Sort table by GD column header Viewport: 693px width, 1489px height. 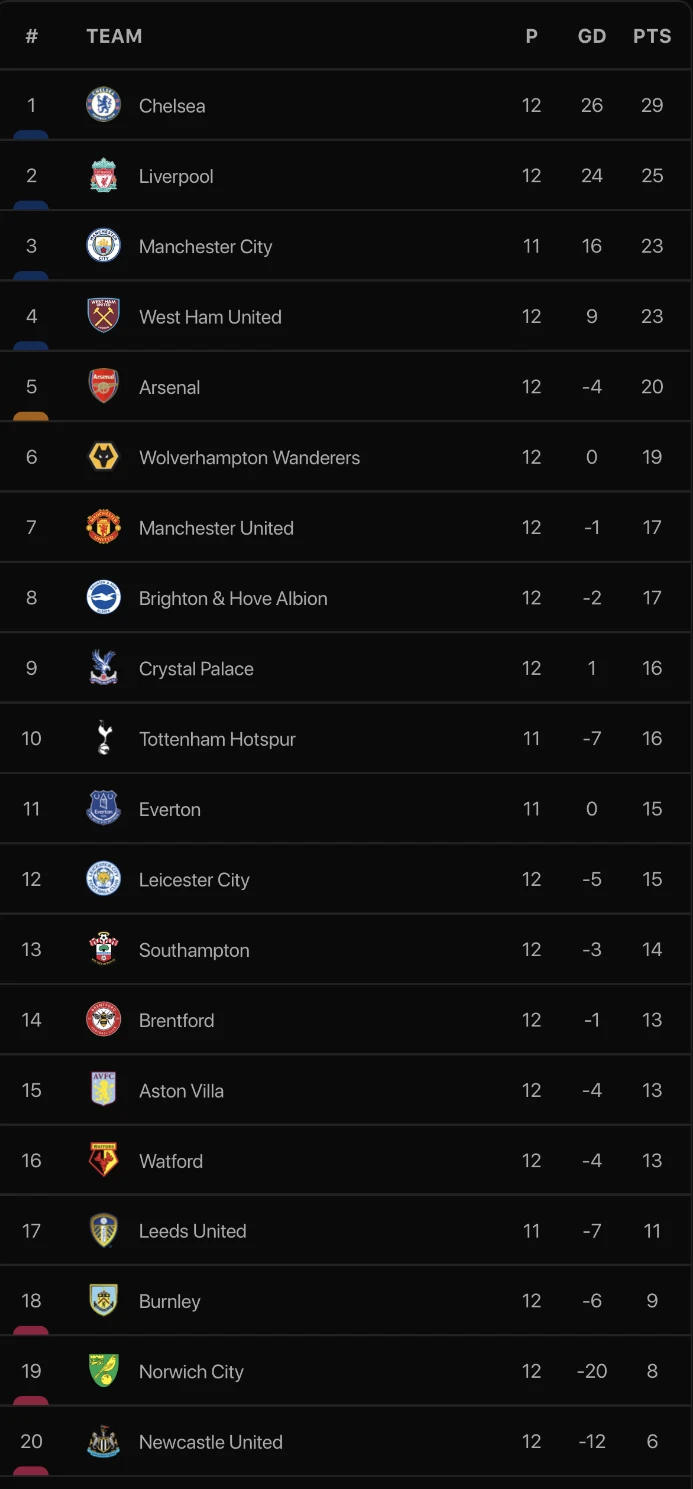[592, 36]
